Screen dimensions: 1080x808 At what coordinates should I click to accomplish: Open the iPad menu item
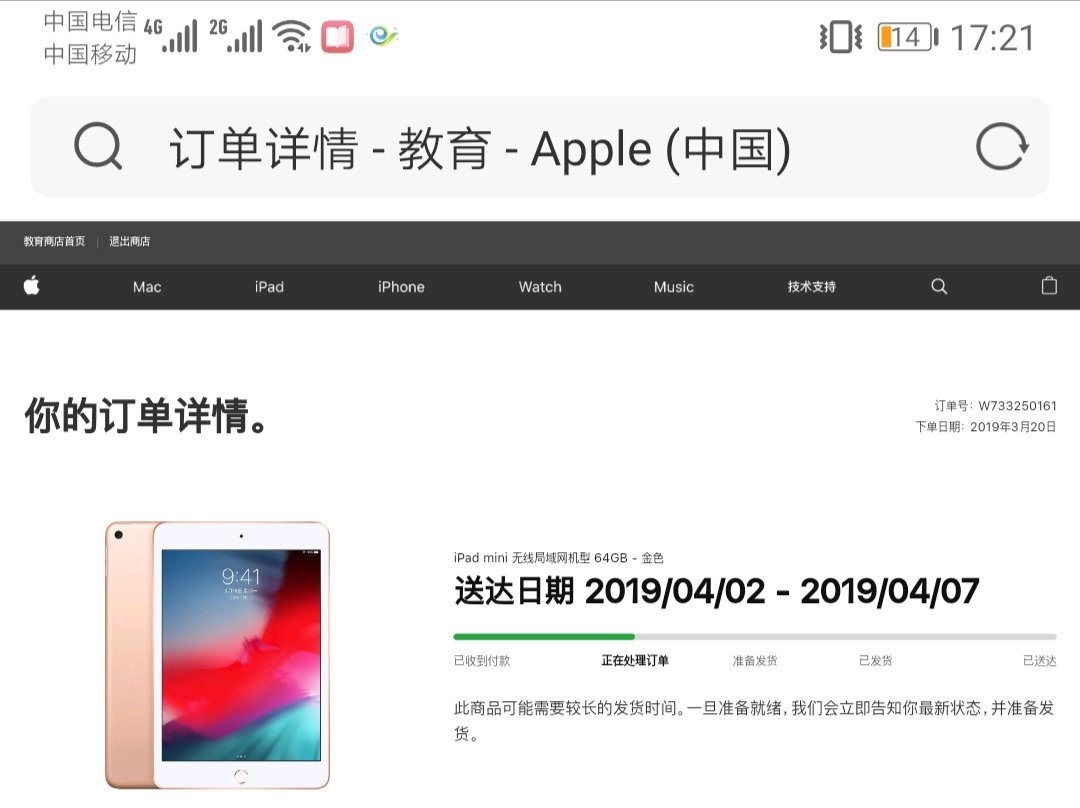pyautogui.click(x=269, y=287)
